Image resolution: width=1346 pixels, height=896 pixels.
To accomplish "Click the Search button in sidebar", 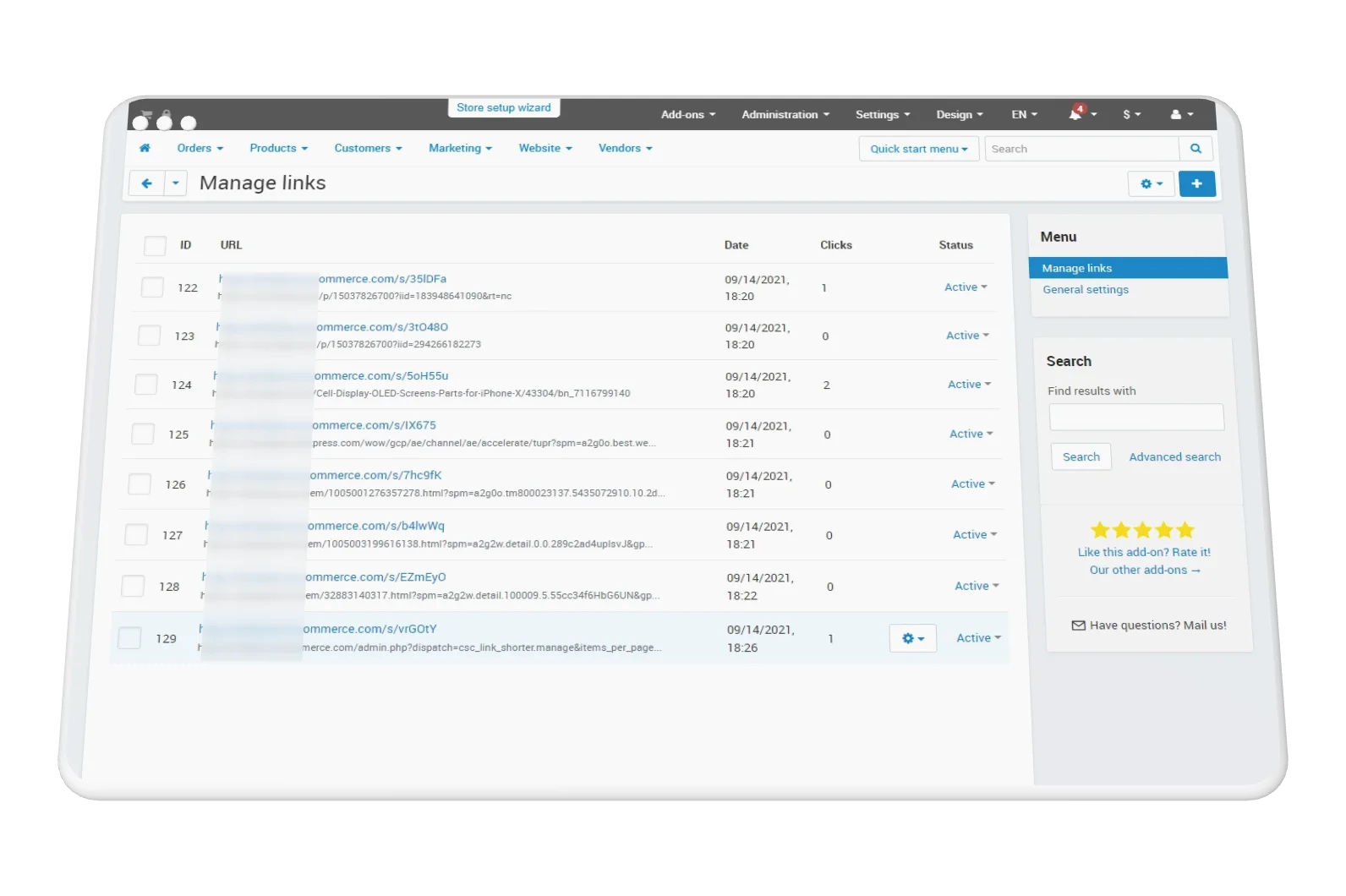I will coord(1081,456).
